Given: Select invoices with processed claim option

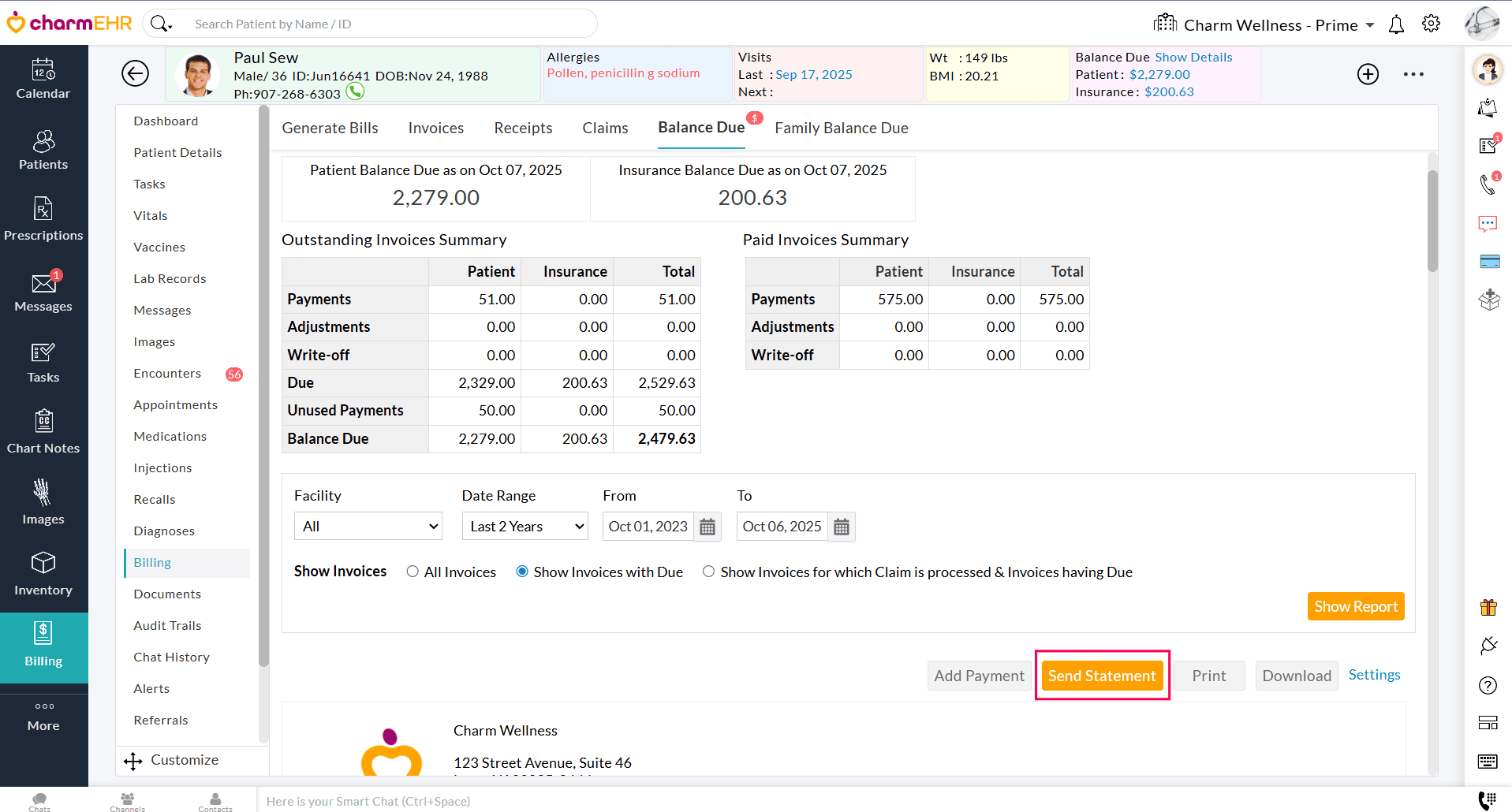Looking at the screenshot, I should coord(709,572).
